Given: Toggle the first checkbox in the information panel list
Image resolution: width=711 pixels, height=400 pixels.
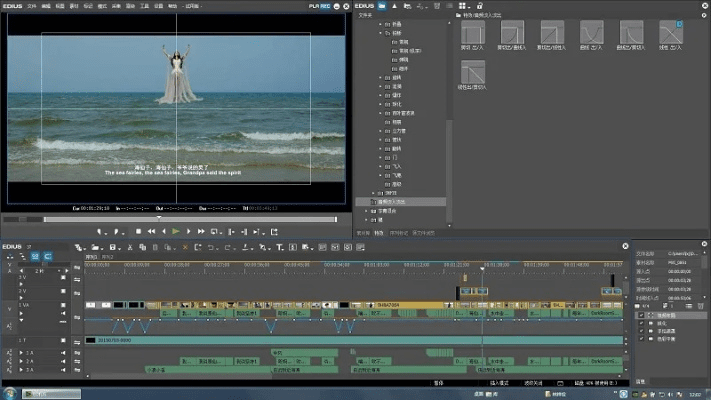Looking at the screenshot, I should point(641,315).
